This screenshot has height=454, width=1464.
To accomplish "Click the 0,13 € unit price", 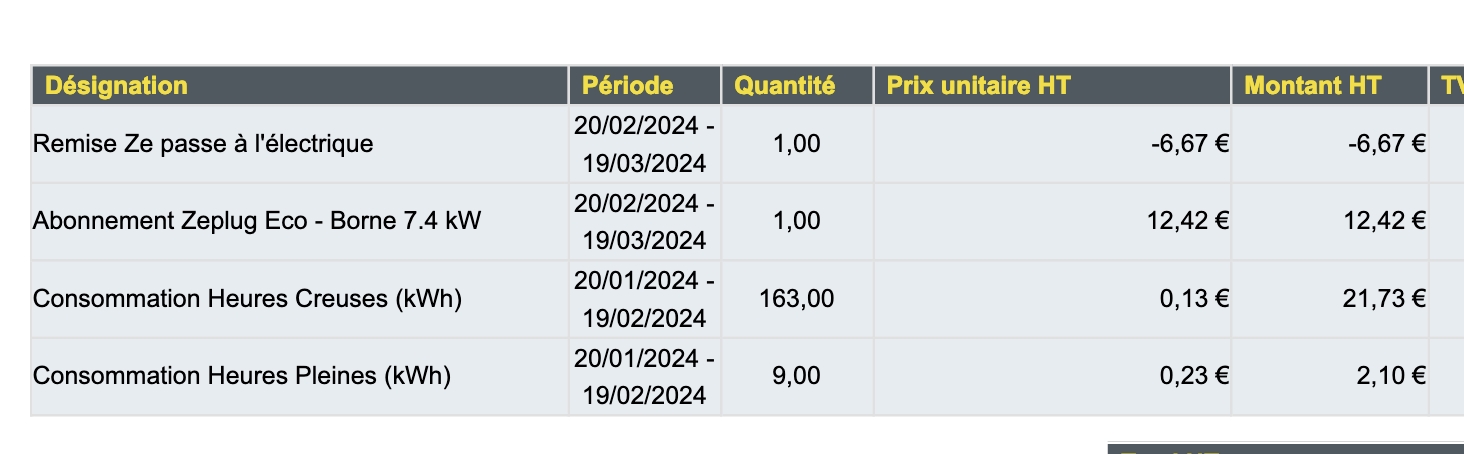I will click(x=1194, y=298).
